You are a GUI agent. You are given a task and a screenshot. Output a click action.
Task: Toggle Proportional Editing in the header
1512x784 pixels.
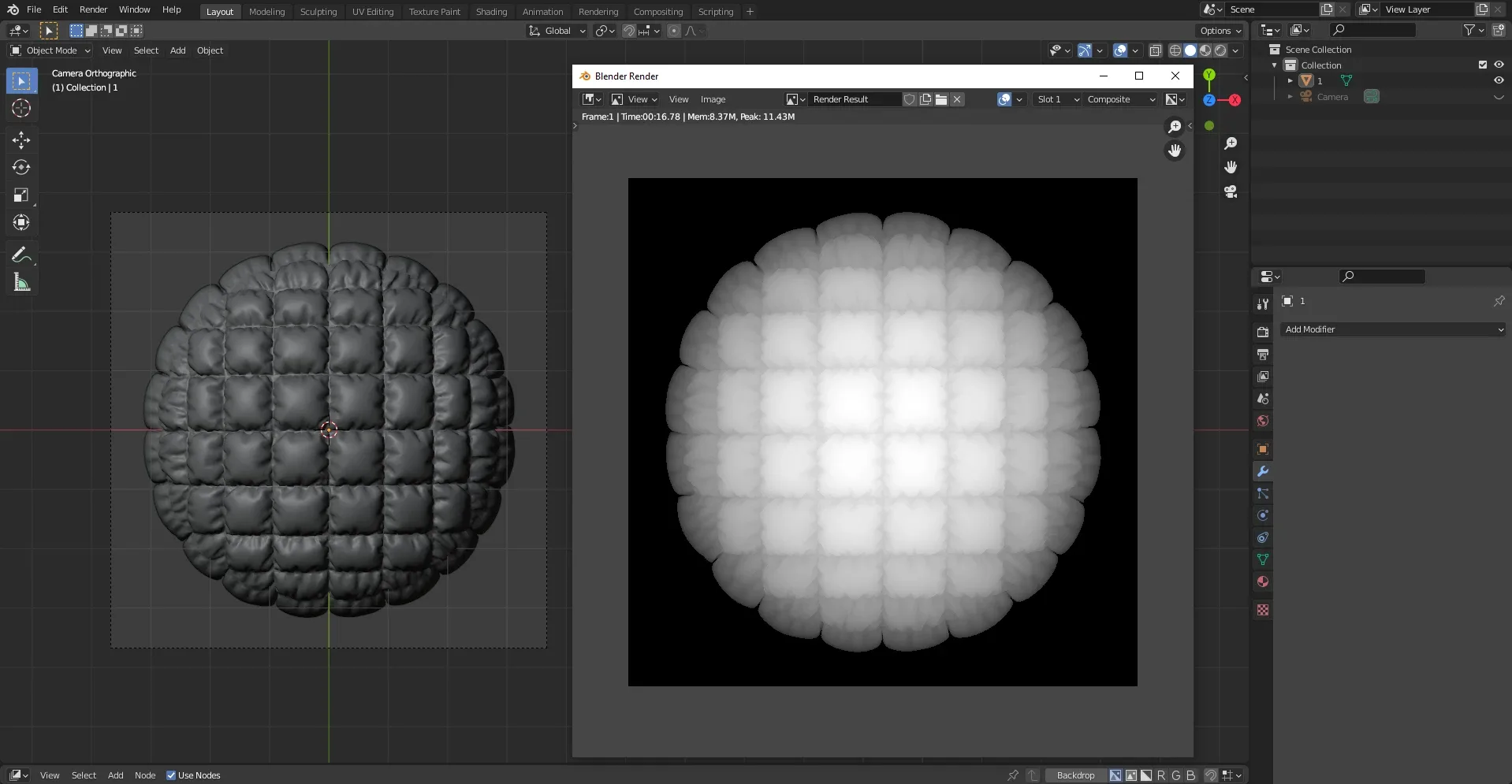click(x=674, y=31)
